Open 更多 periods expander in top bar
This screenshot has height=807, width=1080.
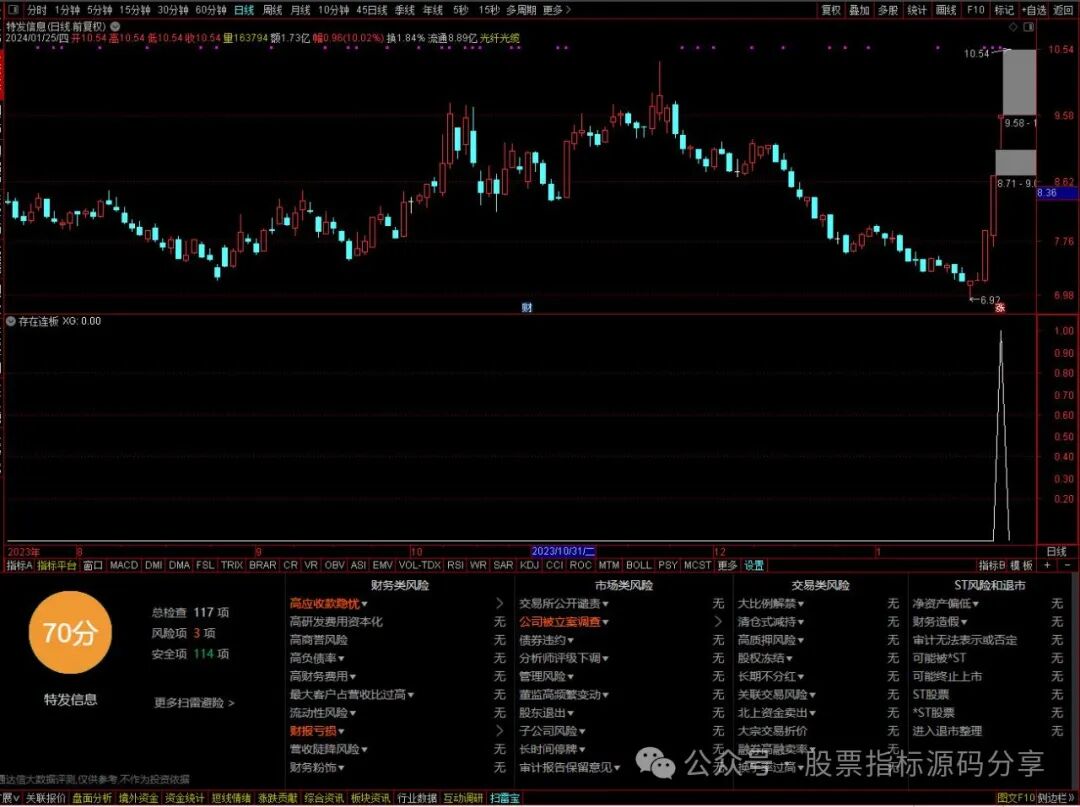point(557,10)
